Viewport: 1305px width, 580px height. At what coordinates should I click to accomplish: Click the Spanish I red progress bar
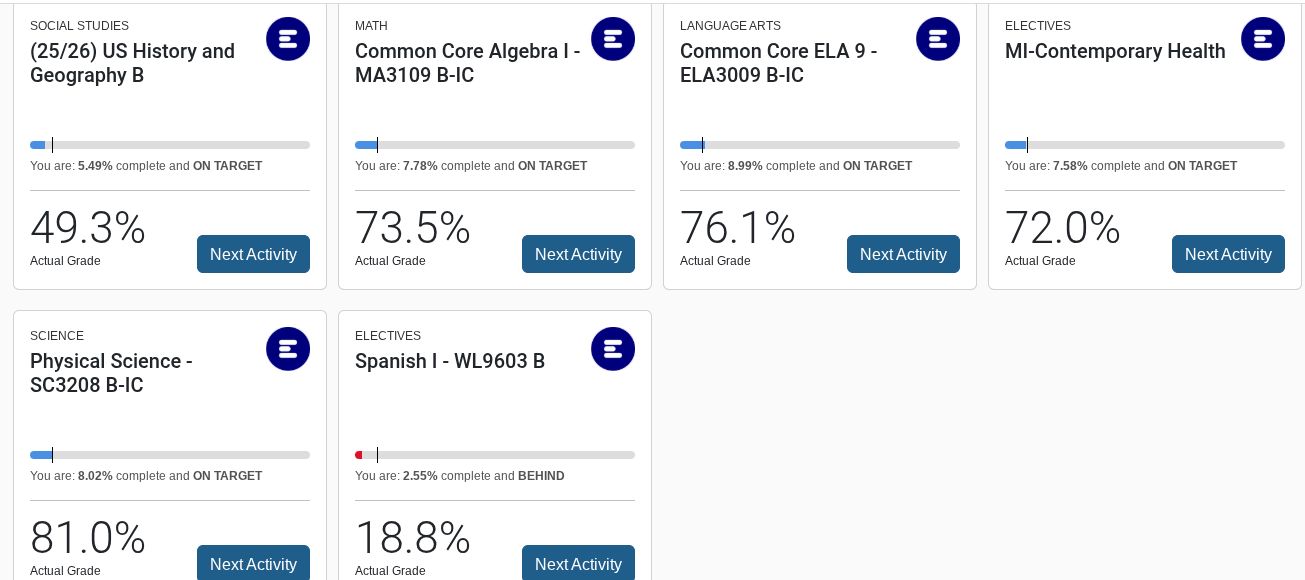click(x=494, y=455)
